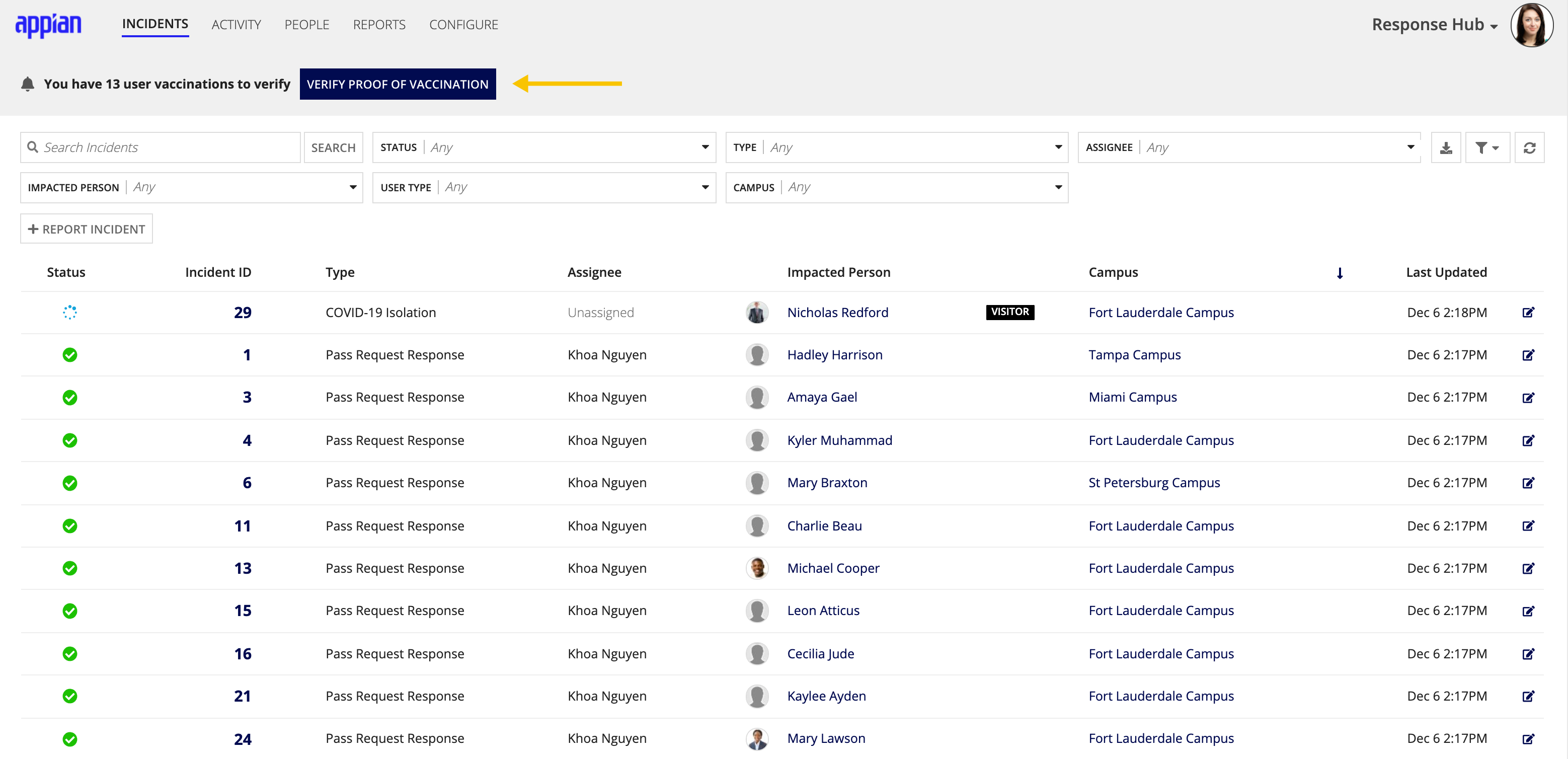The width and height of the screenshot is (1568, 759).
Task: Open the Status filter dropdown
Action: point(544,147)
